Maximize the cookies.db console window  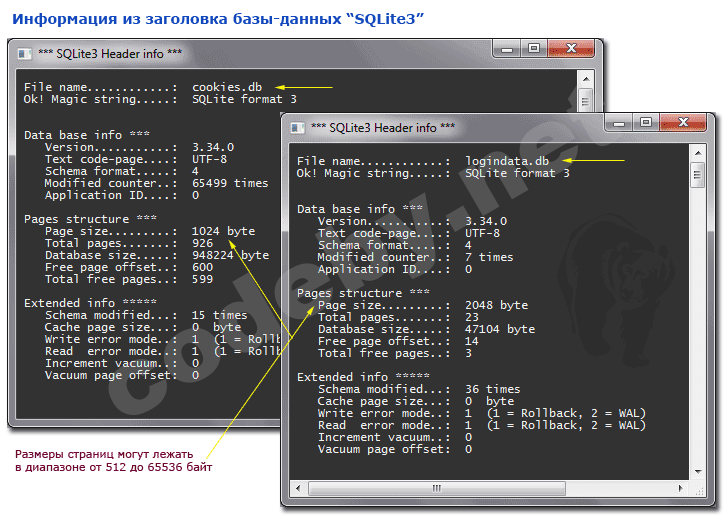(x=534, y=48)
